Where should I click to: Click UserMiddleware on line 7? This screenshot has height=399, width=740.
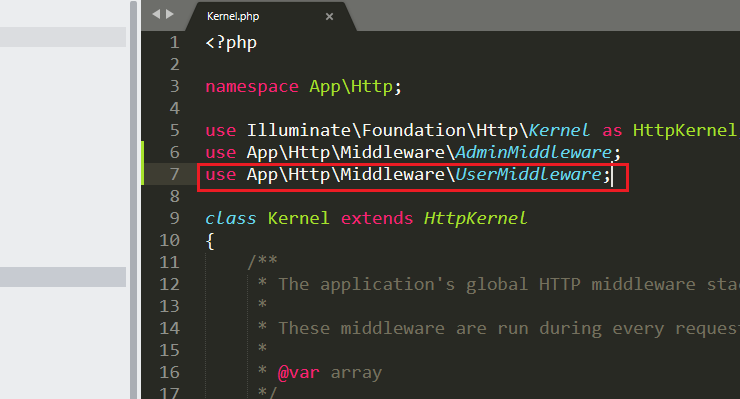528,174
